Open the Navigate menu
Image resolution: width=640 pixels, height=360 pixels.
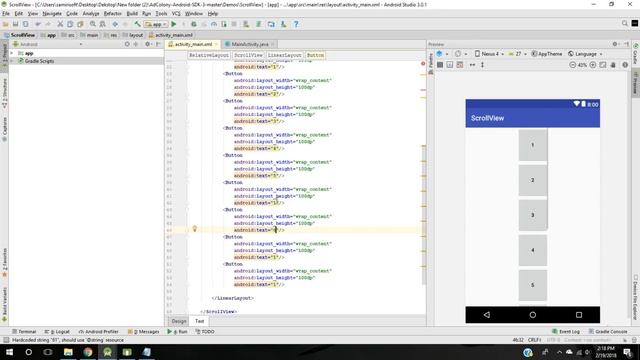[x=52, y=13]
